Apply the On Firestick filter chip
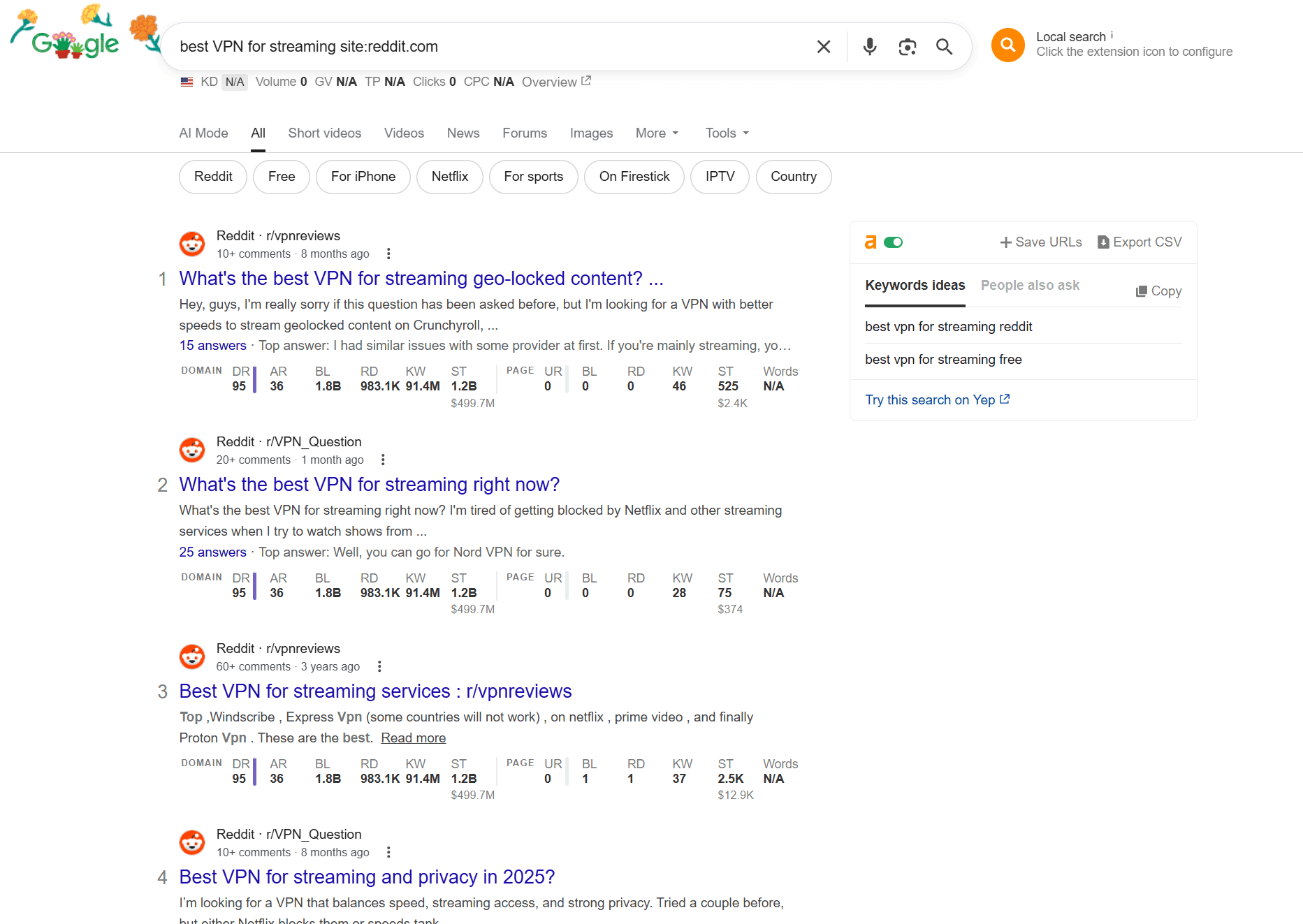1303x924 pixels. (x=634, y=177)
